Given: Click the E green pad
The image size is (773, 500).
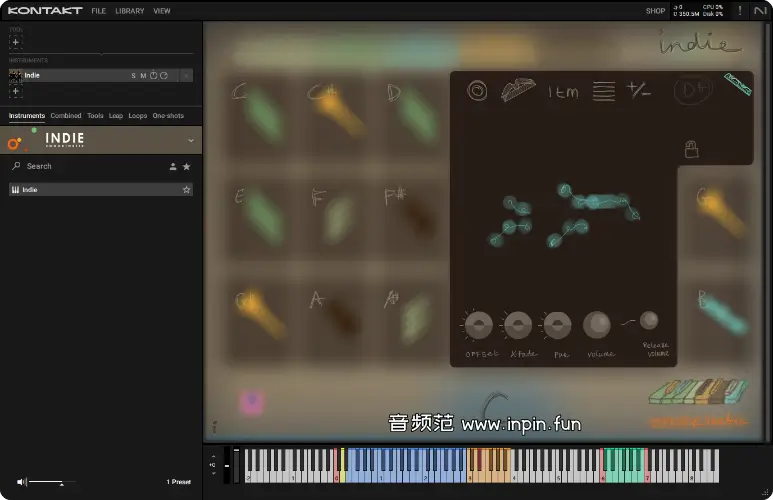Looking at the screenshot, I should click(x=261, y=218).
